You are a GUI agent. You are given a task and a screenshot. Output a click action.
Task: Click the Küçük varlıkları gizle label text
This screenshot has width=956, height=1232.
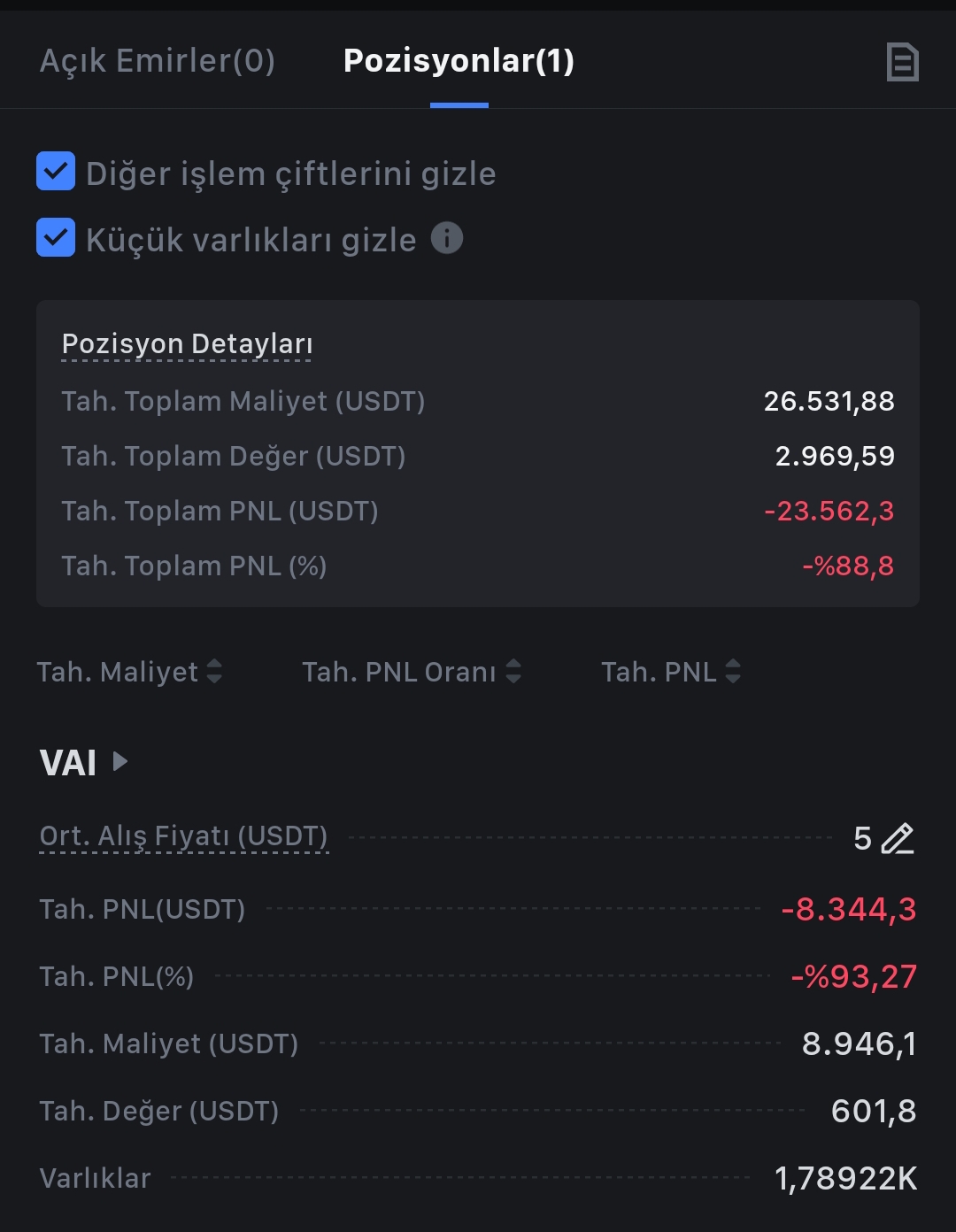[251, 240]
